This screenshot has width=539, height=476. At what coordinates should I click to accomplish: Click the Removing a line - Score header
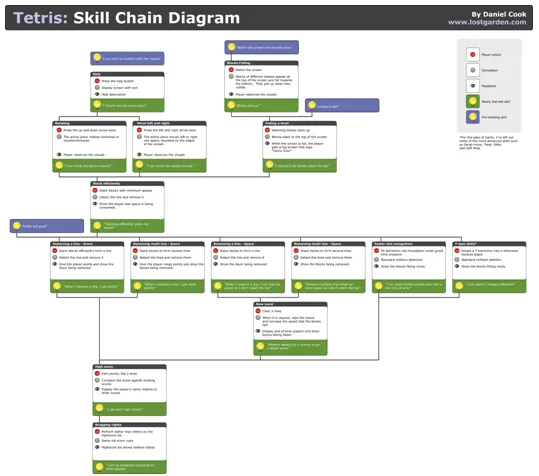click(87, 244)
